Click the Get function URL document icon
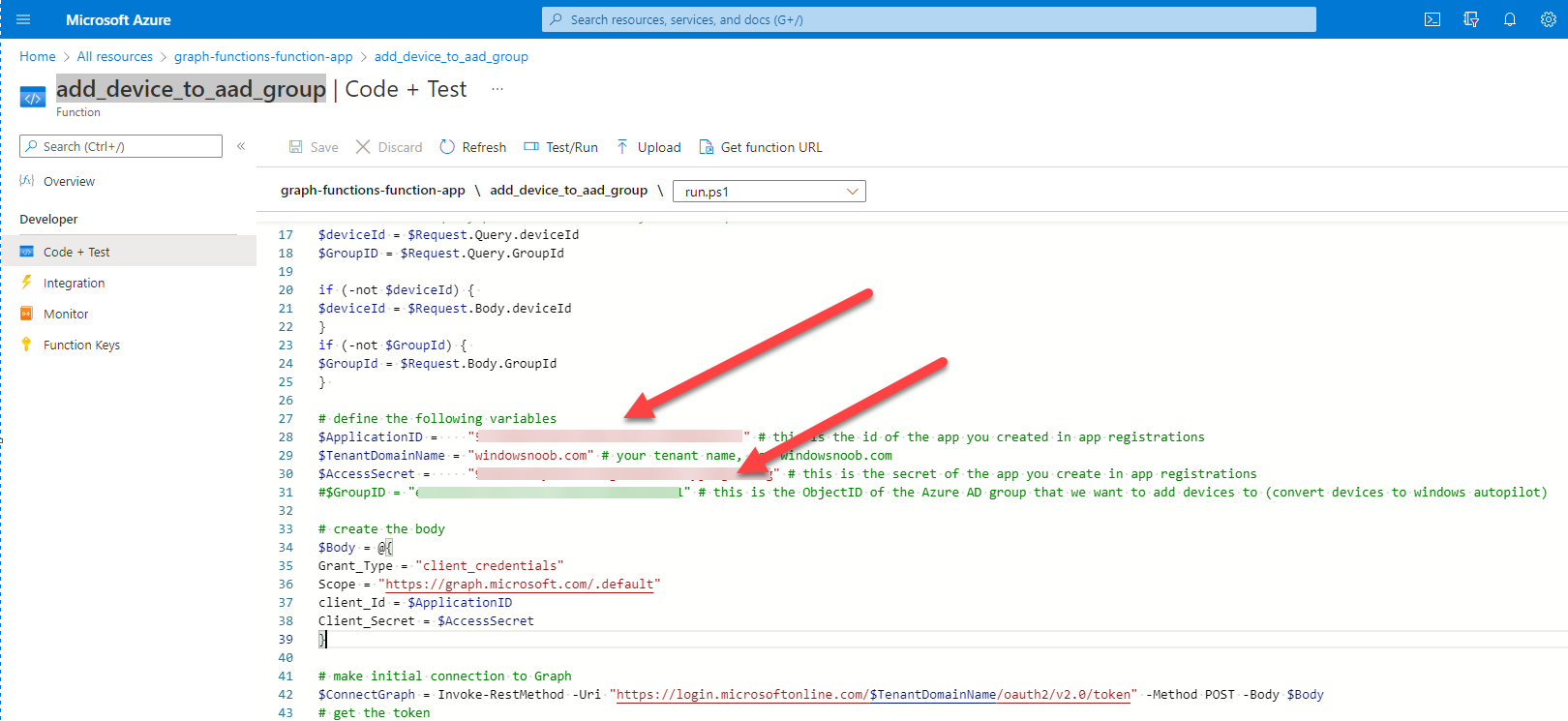 (x=707, y=147)
